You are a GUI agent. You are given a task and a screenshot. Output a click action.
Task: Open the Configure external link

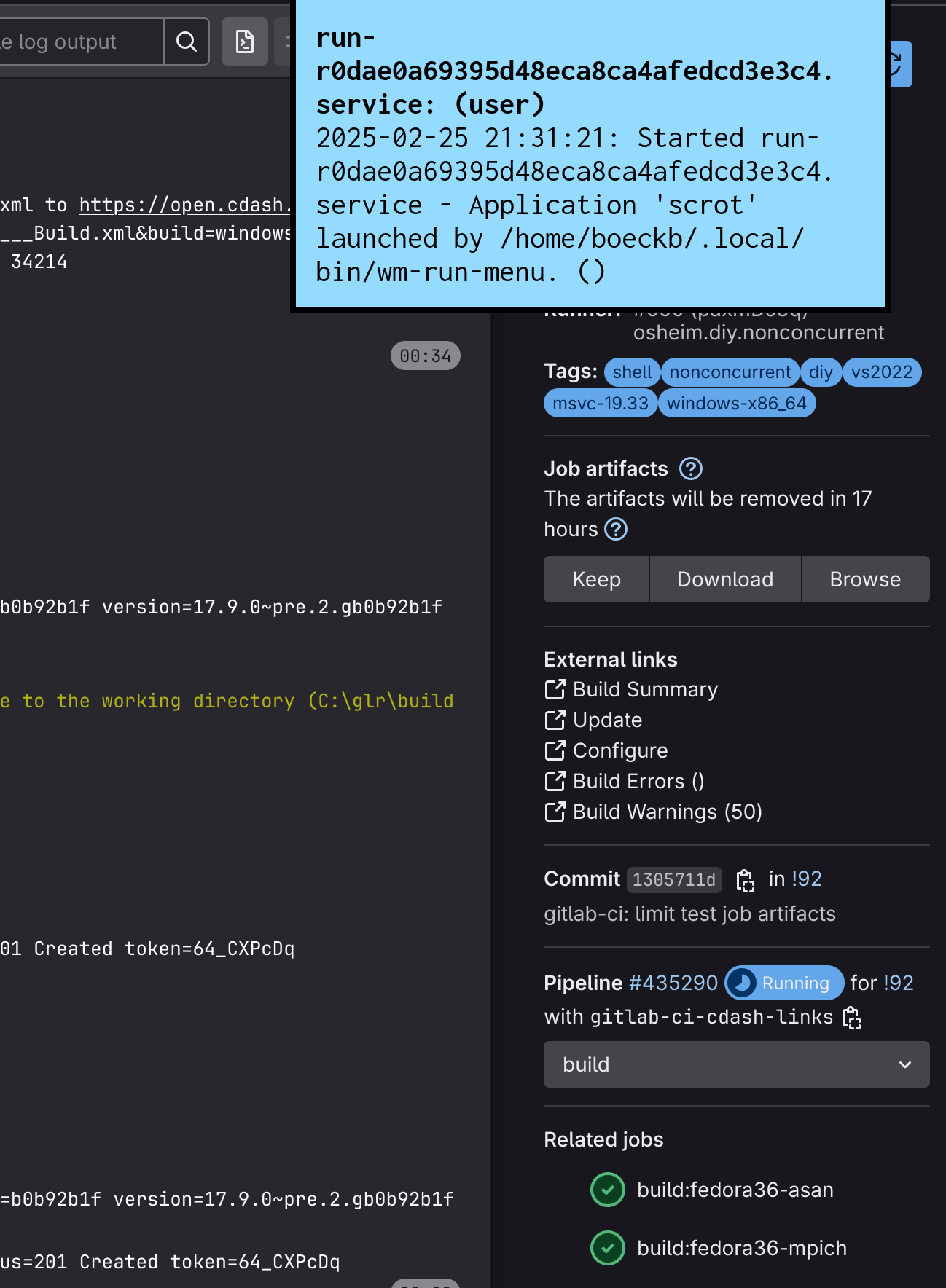pos(619,750)
